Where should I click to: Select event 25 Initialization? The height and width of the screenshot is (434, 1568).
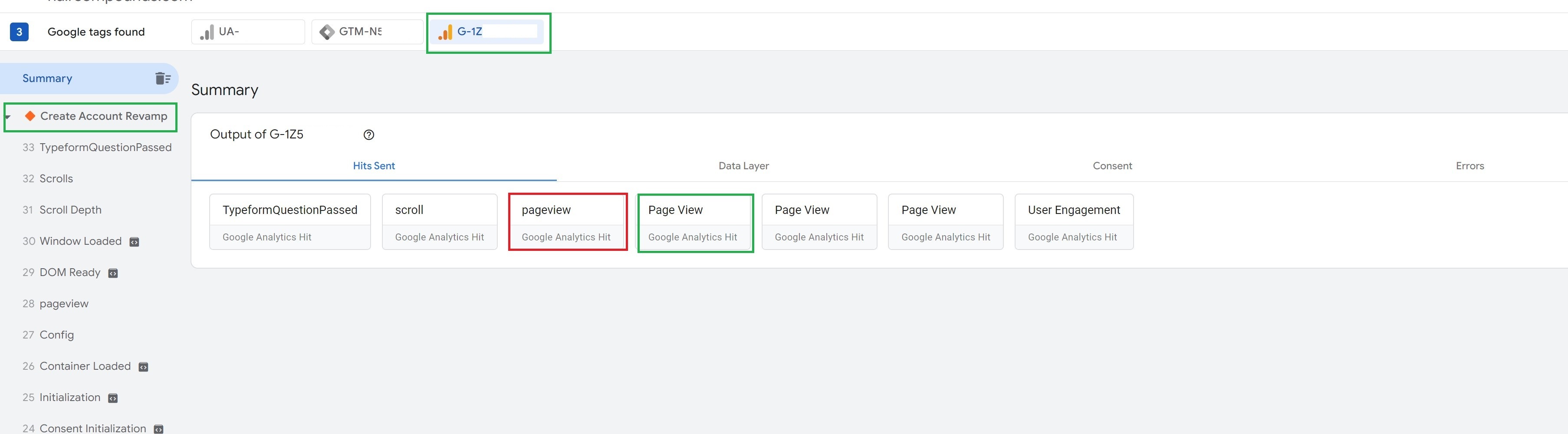[62, 397]
